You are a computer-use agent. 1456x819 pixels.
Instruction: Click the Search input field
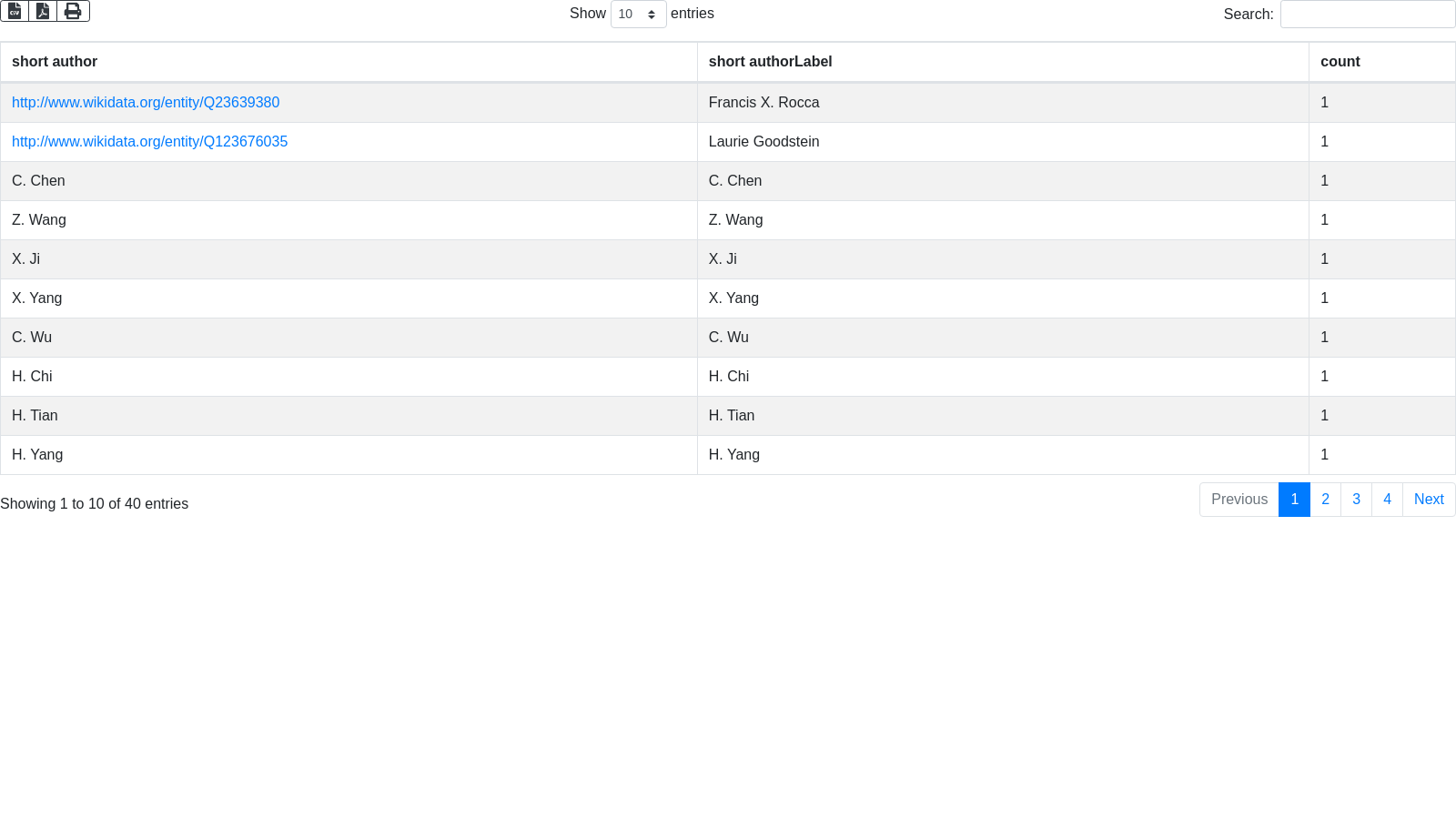coord(1367,15)
